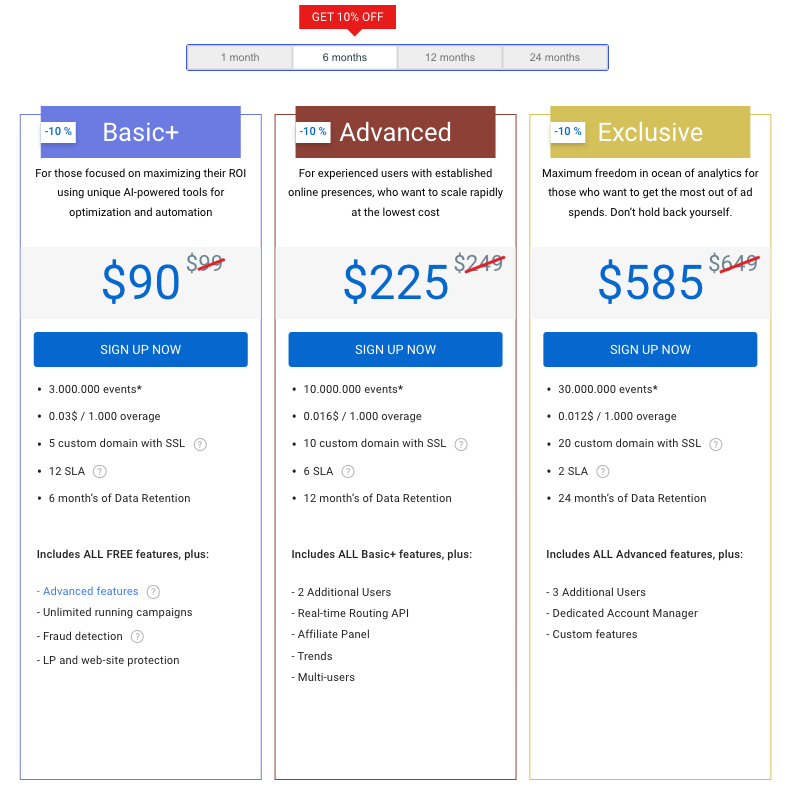Click the Exclusive plan yellow header

tap(650, 132)
